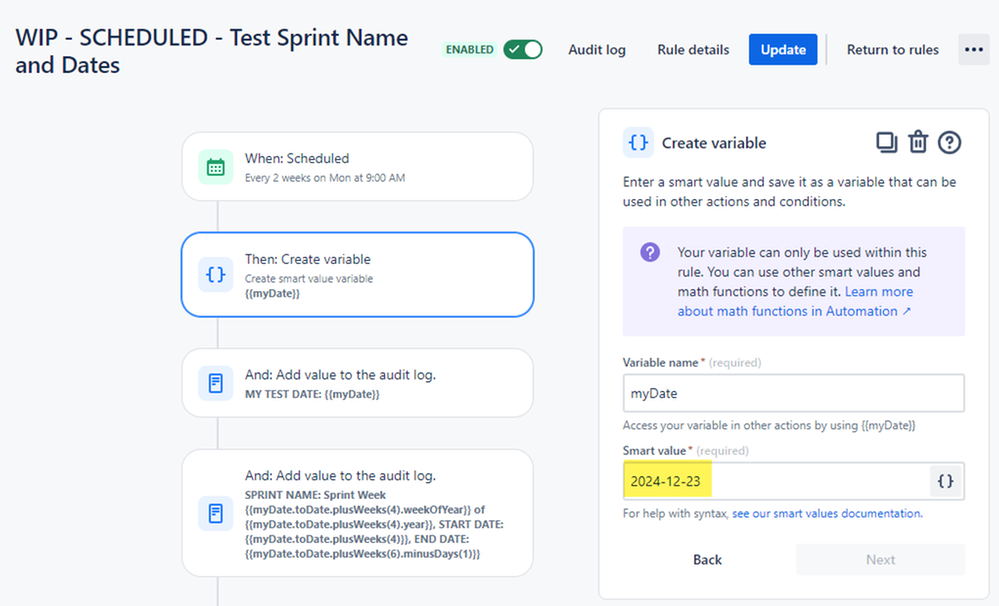The image size is (999, 606).
Task: Open Learn more about math functions link
Action: [x=795, y=301]
